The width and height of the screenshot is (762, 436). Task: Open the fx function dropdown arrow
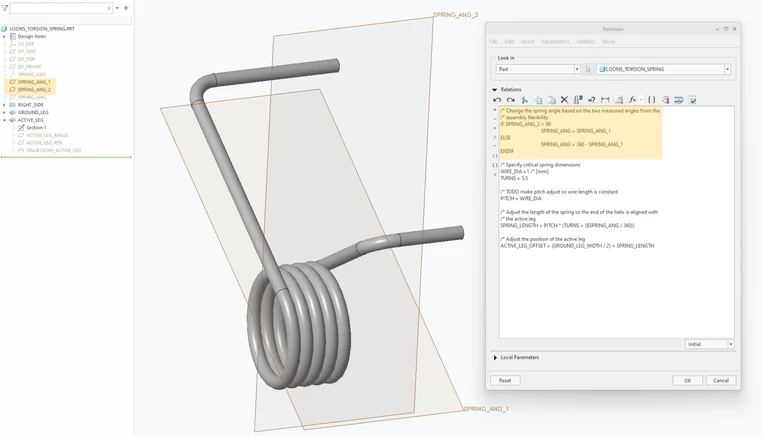641,100
